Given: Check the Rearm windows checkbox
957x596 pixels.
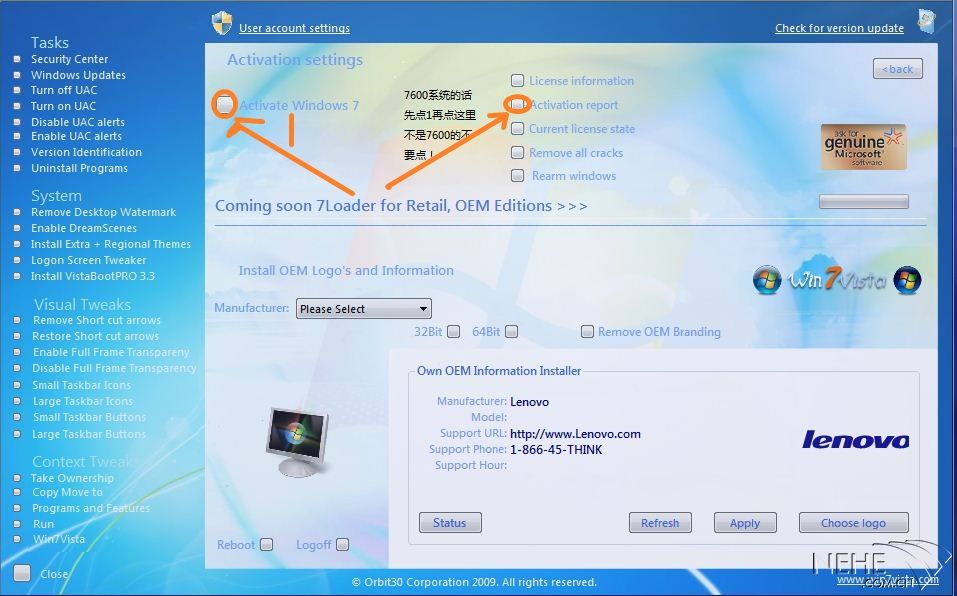Looking at the screenshot, I should click(518, 176).
